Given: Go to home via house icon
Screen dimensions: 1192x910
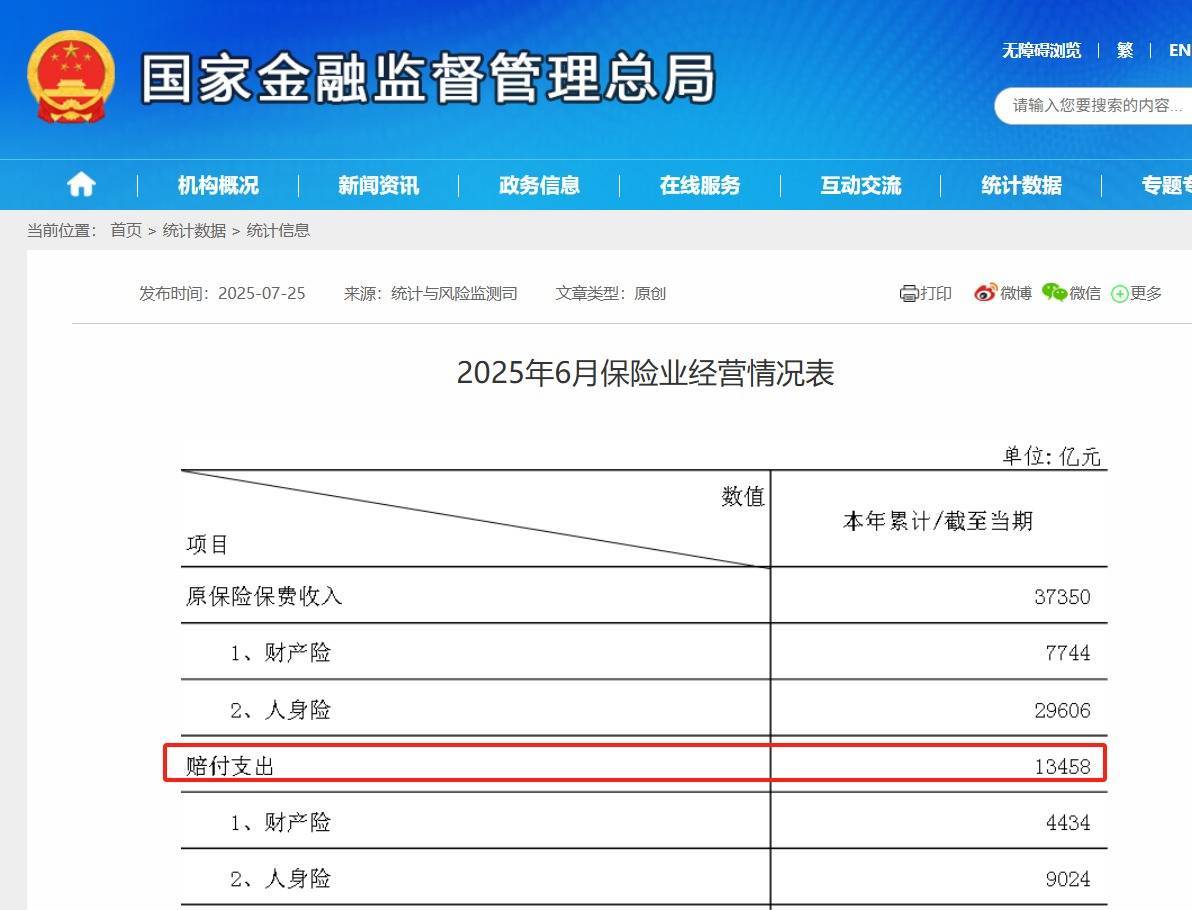Looking at the screenshot, I should pyautogui.click(x=81, y=185).
